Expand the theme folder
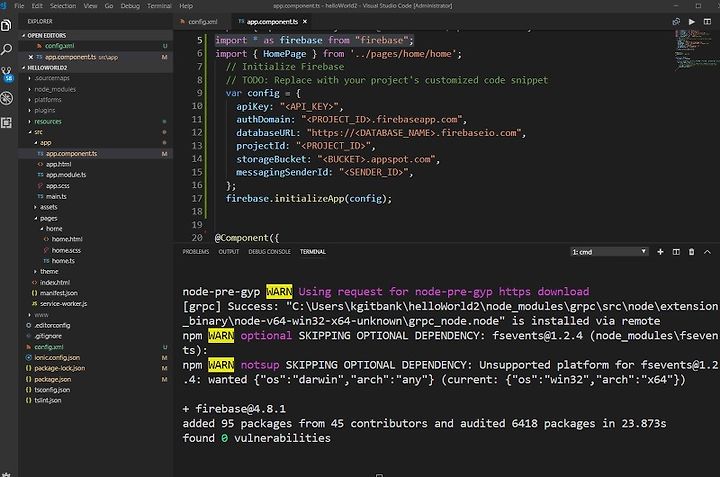 point(96,271)
